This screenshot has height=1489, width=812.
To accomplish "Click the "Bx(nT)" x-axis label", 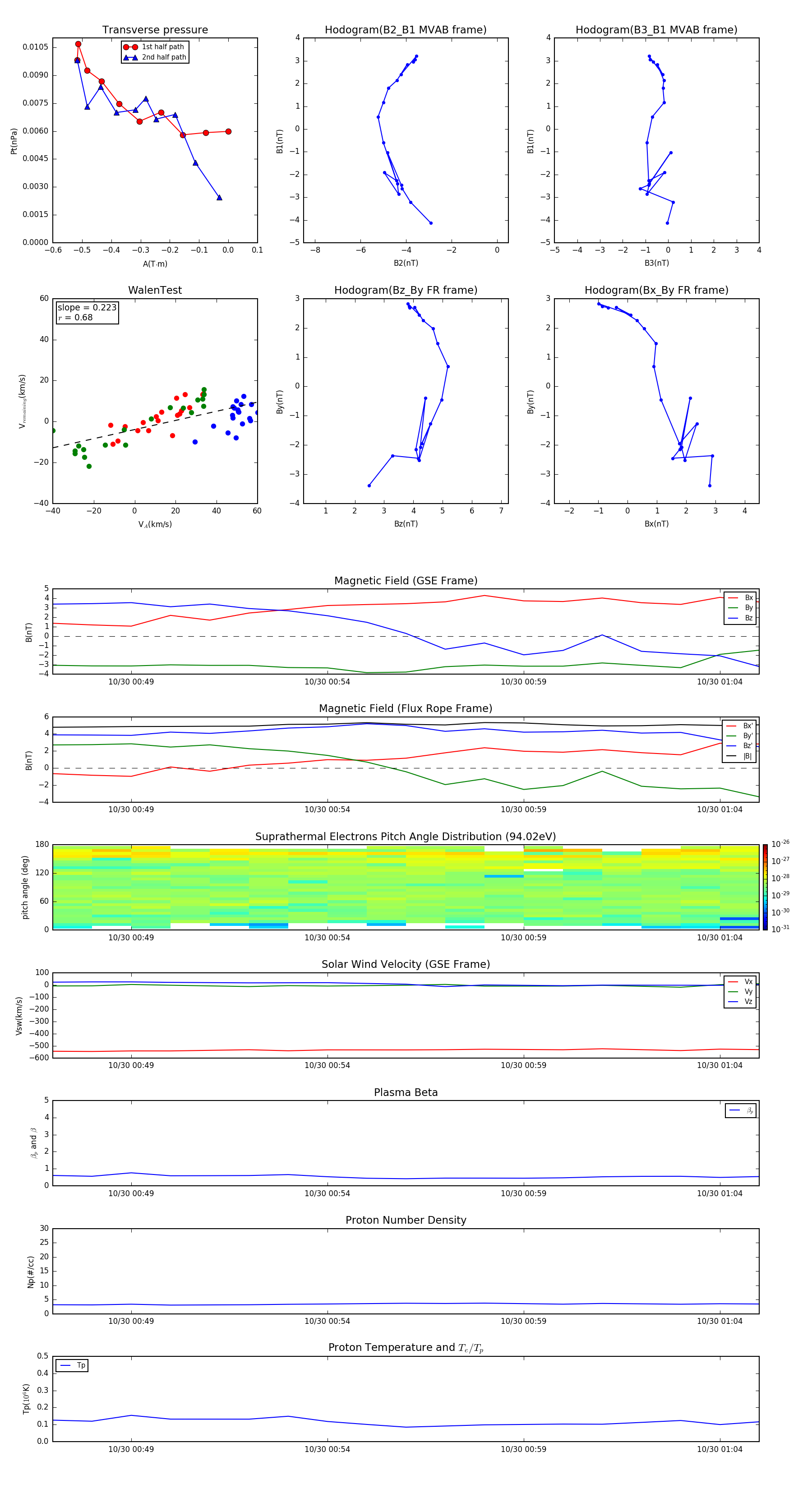I will 656,524.
